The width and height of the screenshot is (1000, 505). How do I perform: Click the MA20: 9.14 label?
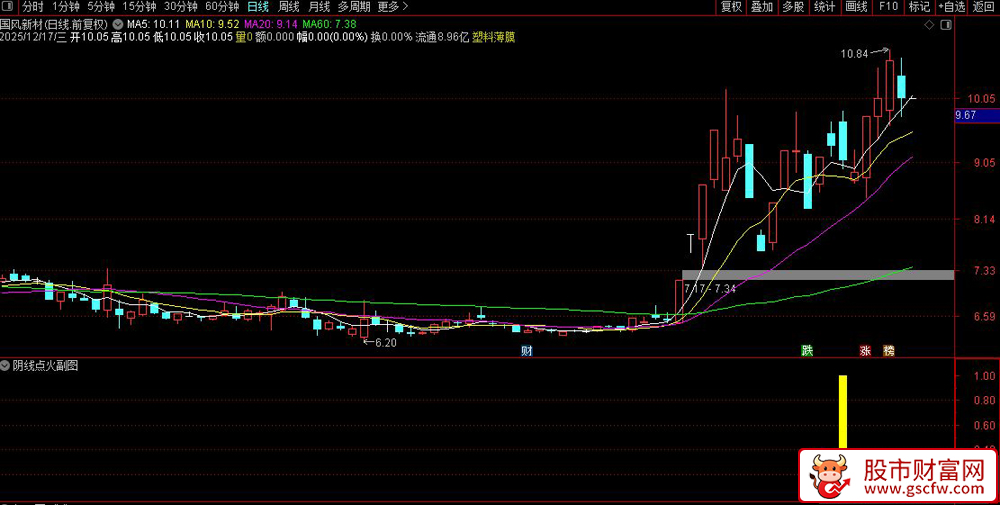(x=271, y=24)
